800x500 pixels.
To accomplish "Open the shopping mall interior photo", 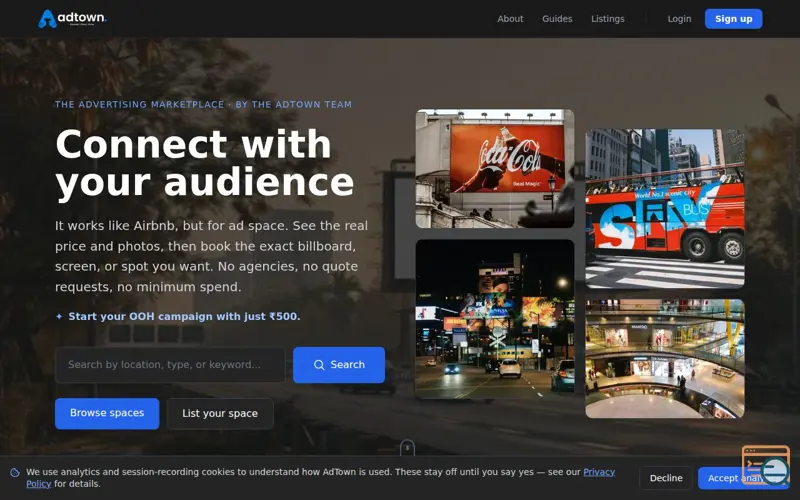I will pos(665,359).
